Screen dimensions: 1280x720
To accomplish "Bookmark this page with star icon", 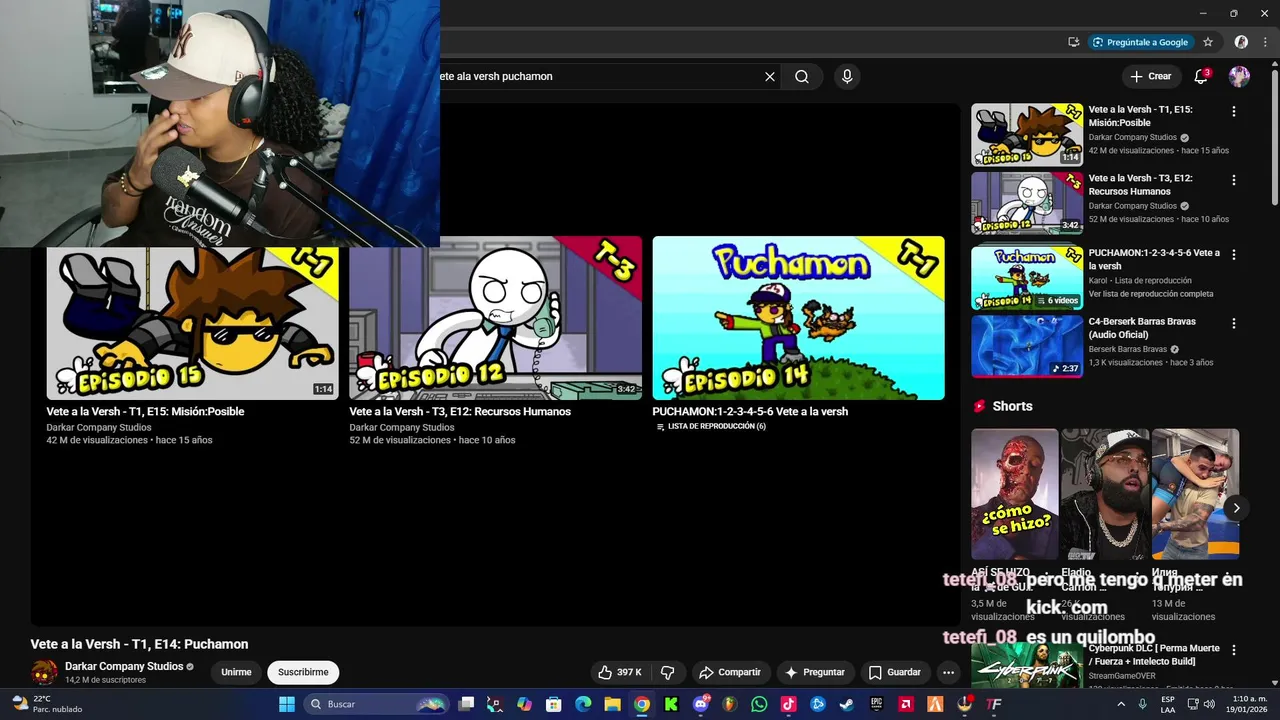I will [1208, 42].
